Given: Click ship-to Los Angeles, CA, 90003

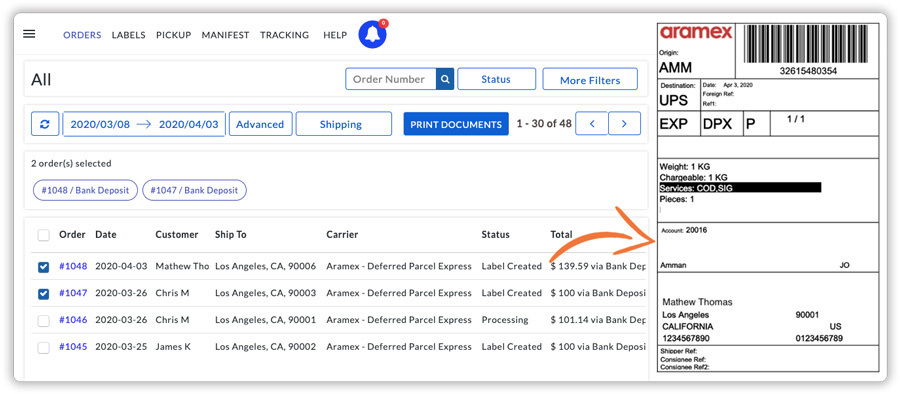Looking at the screenshot, I should [266, 293].
